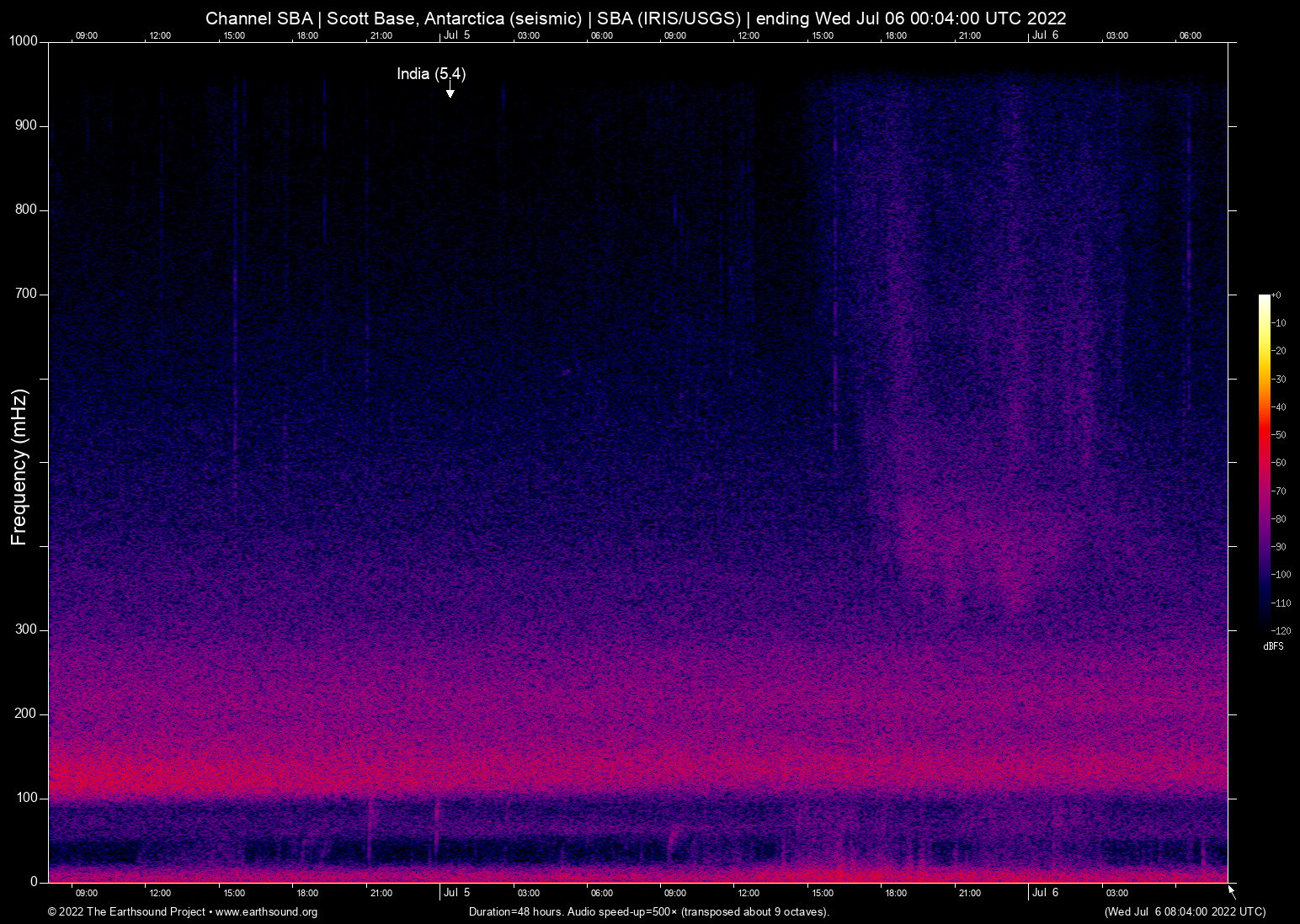This screenshot has width=1300, height=924.
Task: Select the spectrogram title text at top
Action: (x=636, y=18)
